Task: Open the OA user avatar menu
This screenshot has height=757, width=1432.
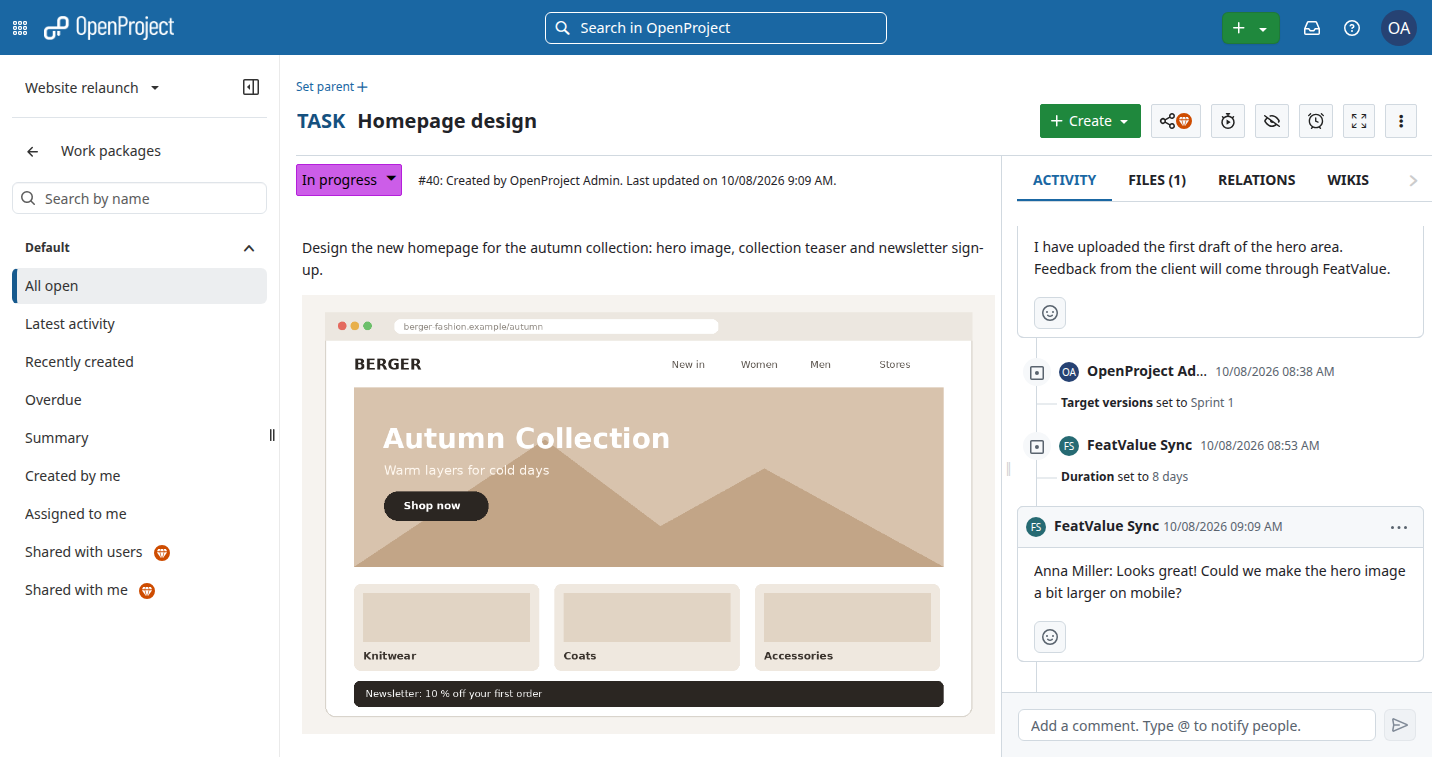Action: tap(1399, 28)
